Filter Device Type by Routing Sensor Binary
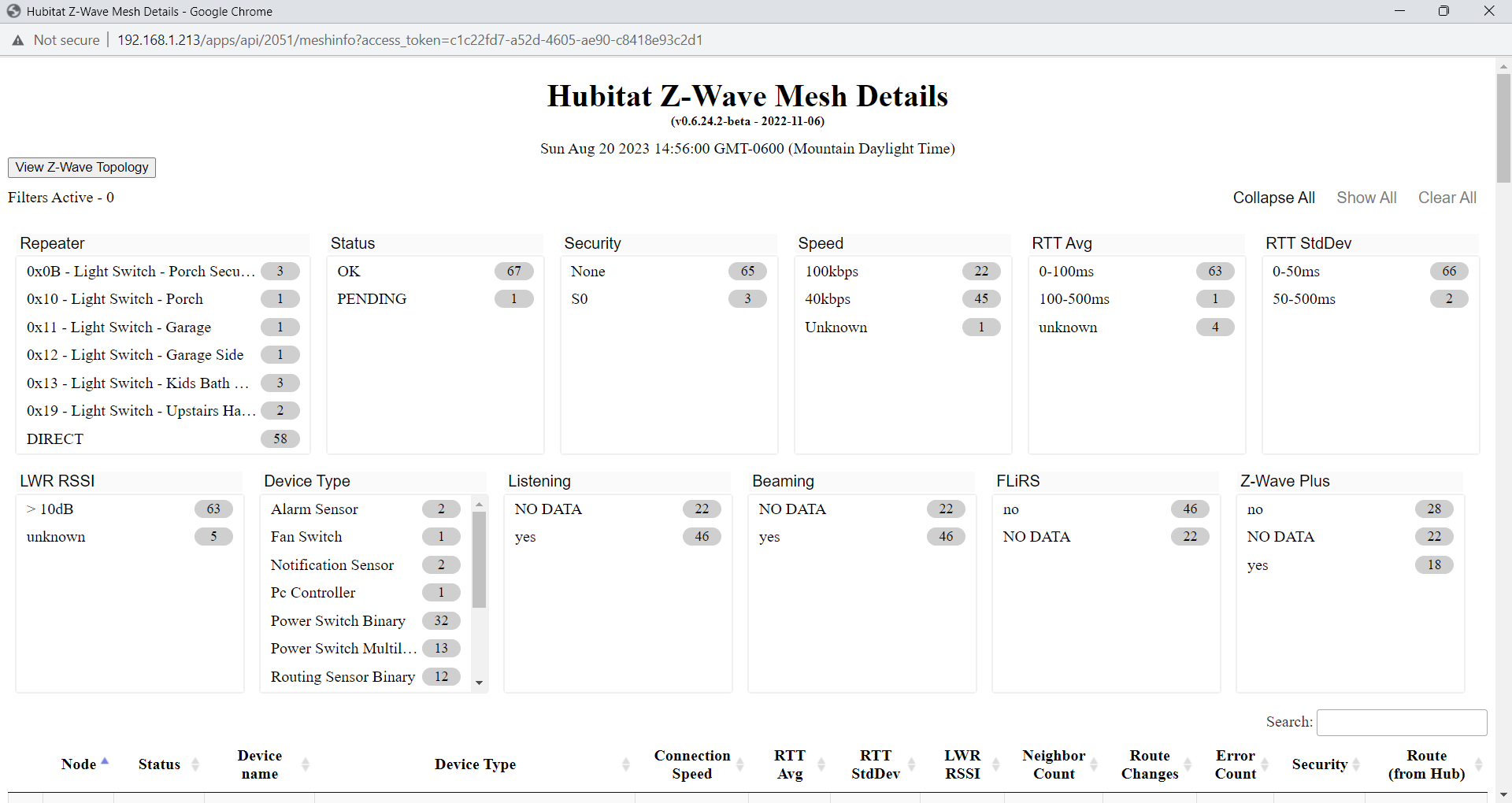 (365, 676)
